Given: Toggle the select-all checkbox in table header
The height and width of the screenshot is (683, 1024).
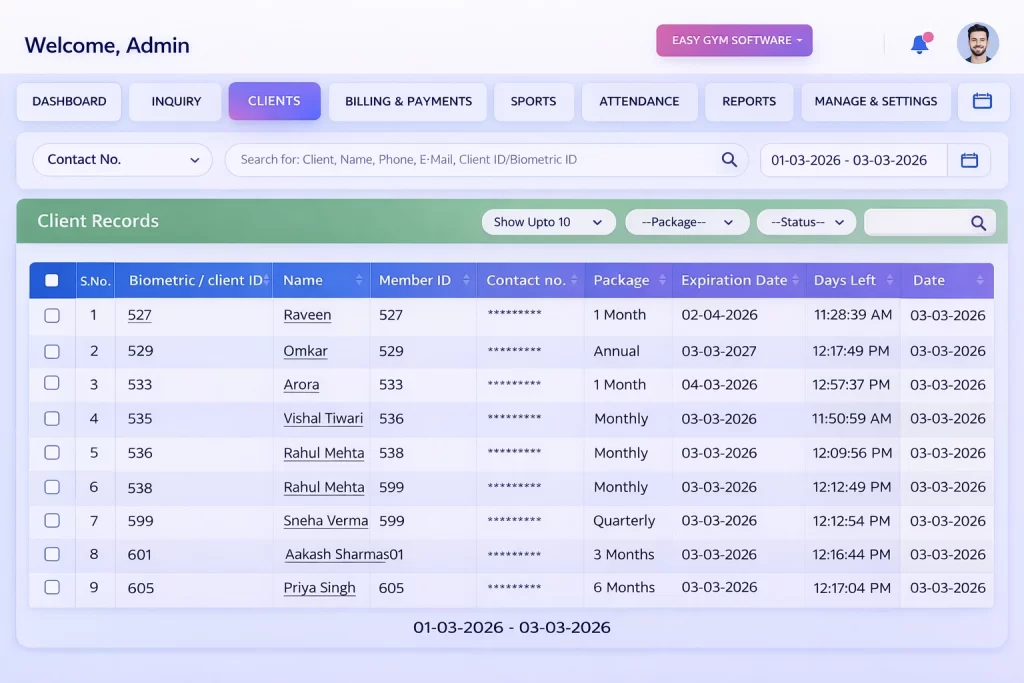Looking at the screenshot, I should [52, 281].
